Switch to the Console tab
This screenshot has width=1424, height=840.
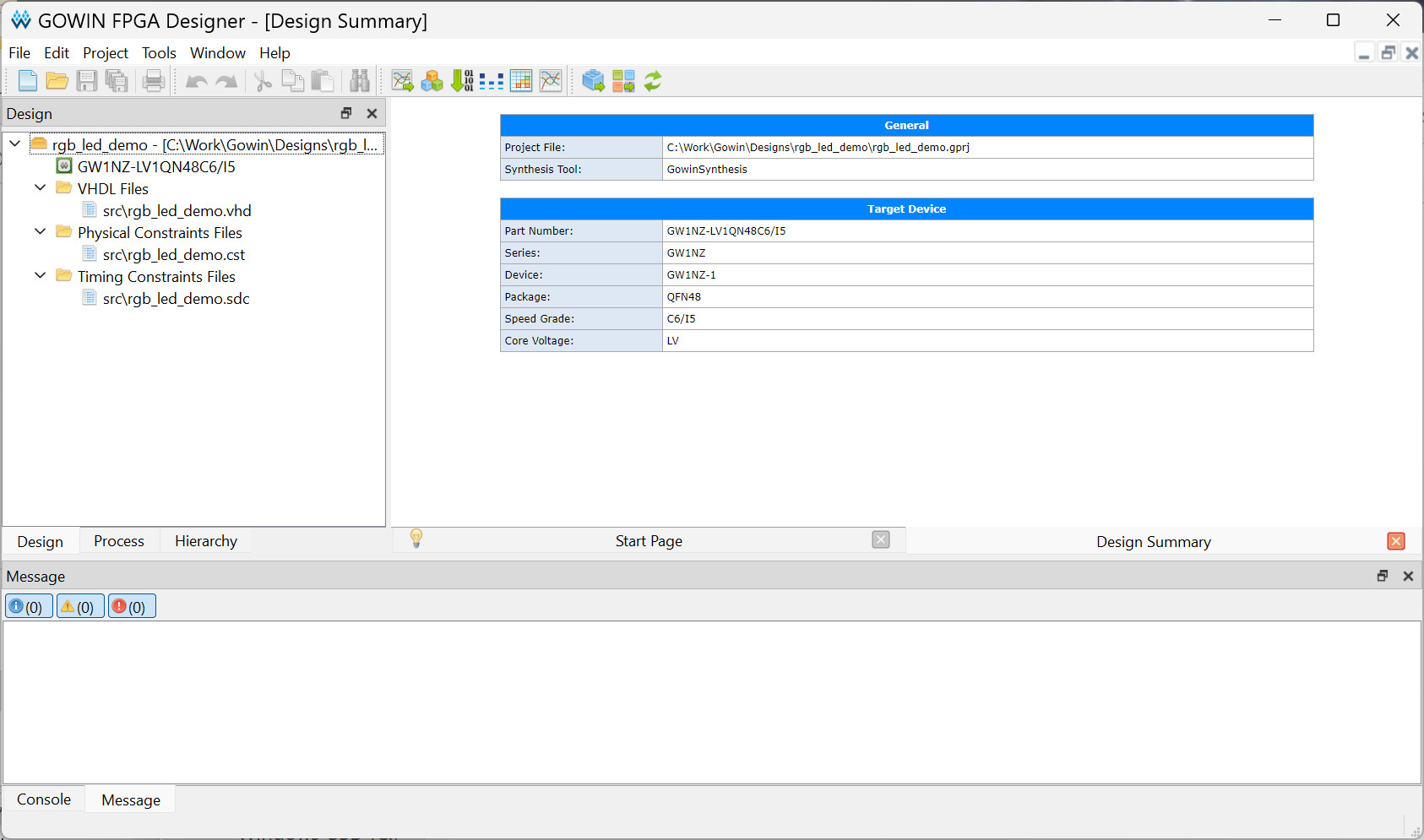pyautogui.click(x=44, y=799)
